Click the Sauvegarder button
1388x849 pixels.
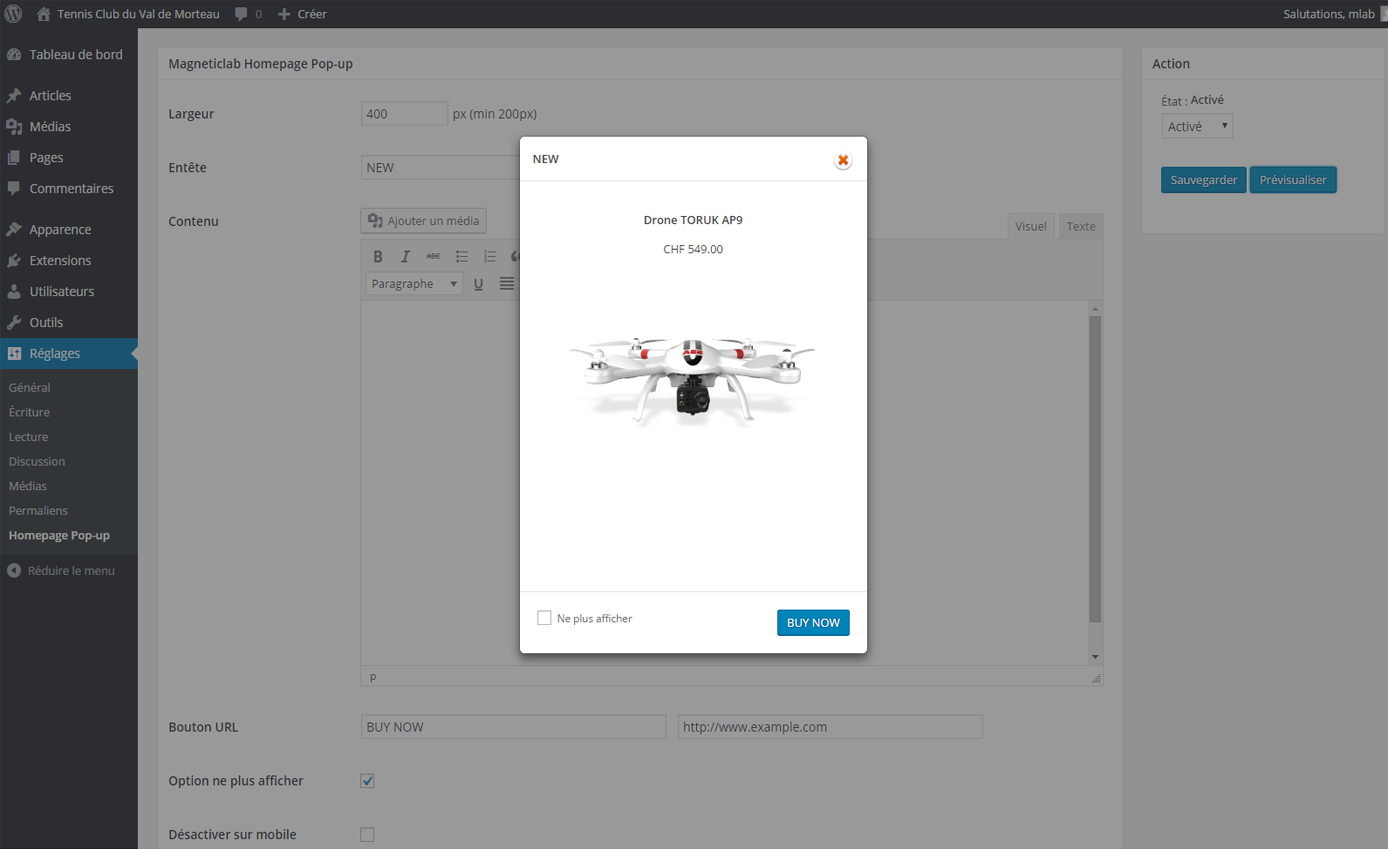[x=1204, y=180]
